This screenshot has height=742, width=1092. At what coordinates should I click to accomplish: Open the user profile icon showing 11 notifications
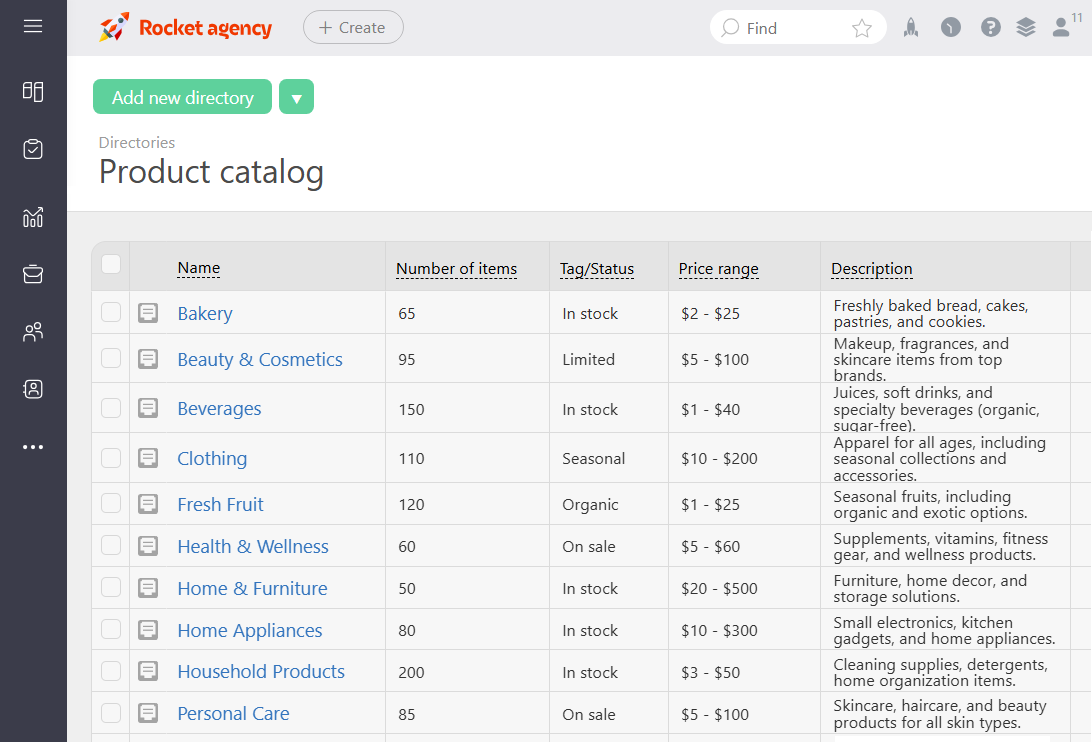click(1061, 27)
